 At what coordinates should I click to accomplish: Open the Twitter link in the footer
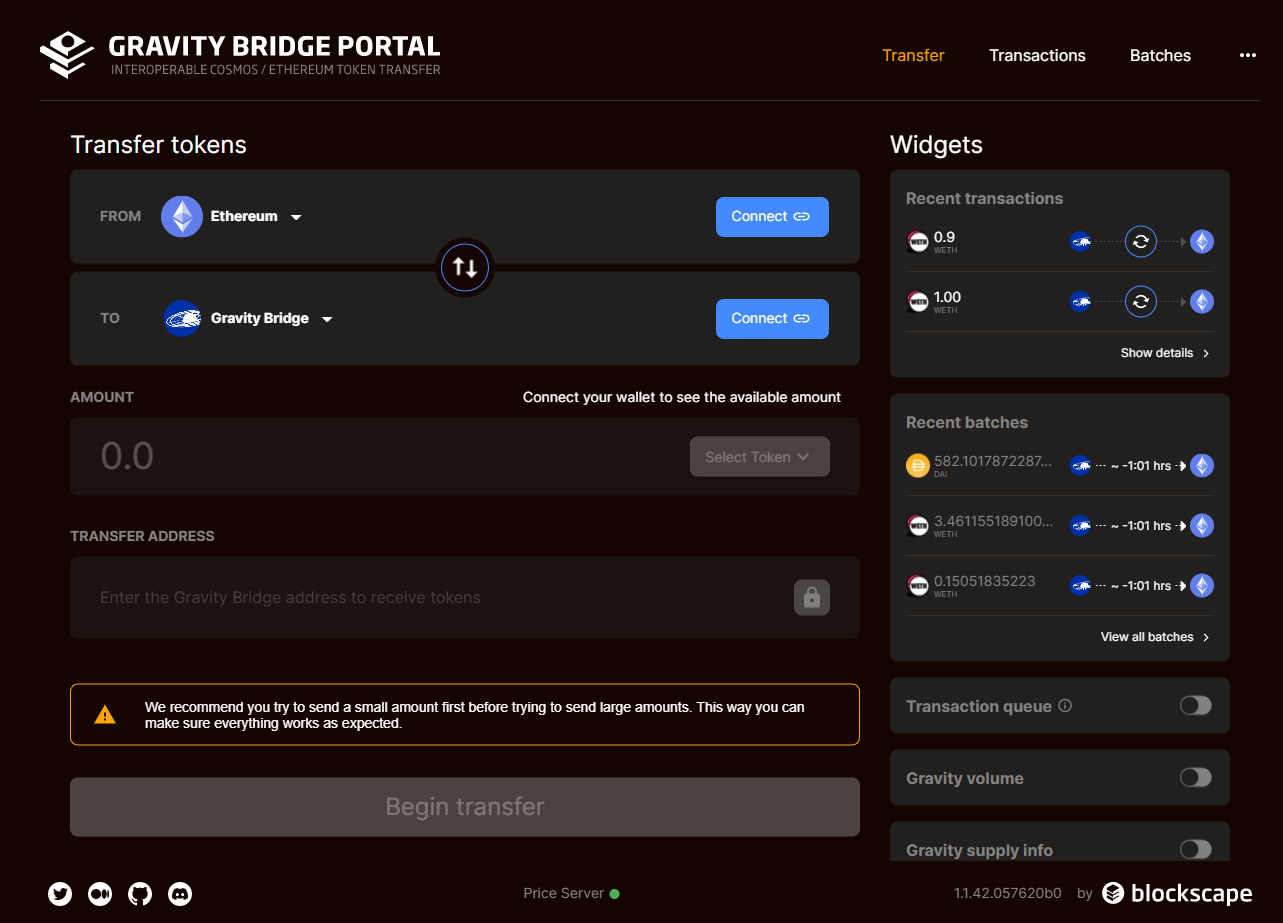click(x=60, y=894)
